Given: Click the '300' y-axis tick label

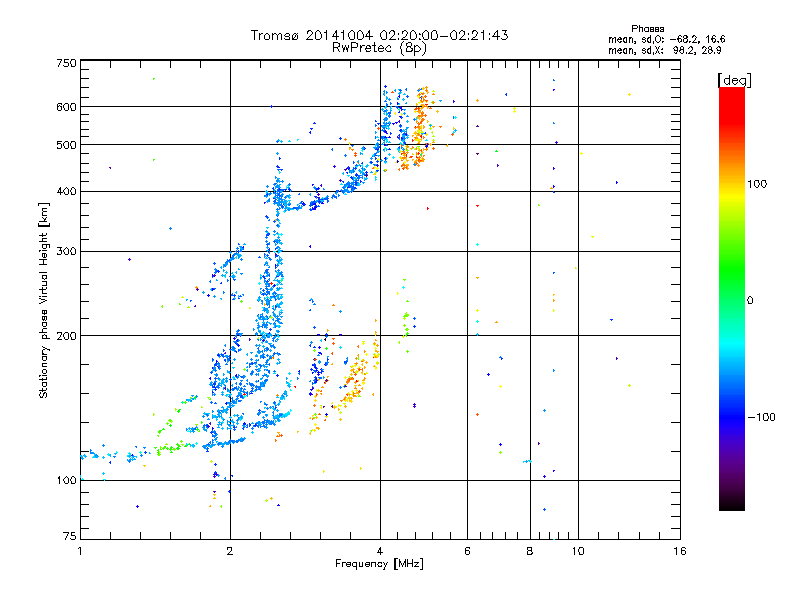Looking at the screenshot, I should (66, 252).
